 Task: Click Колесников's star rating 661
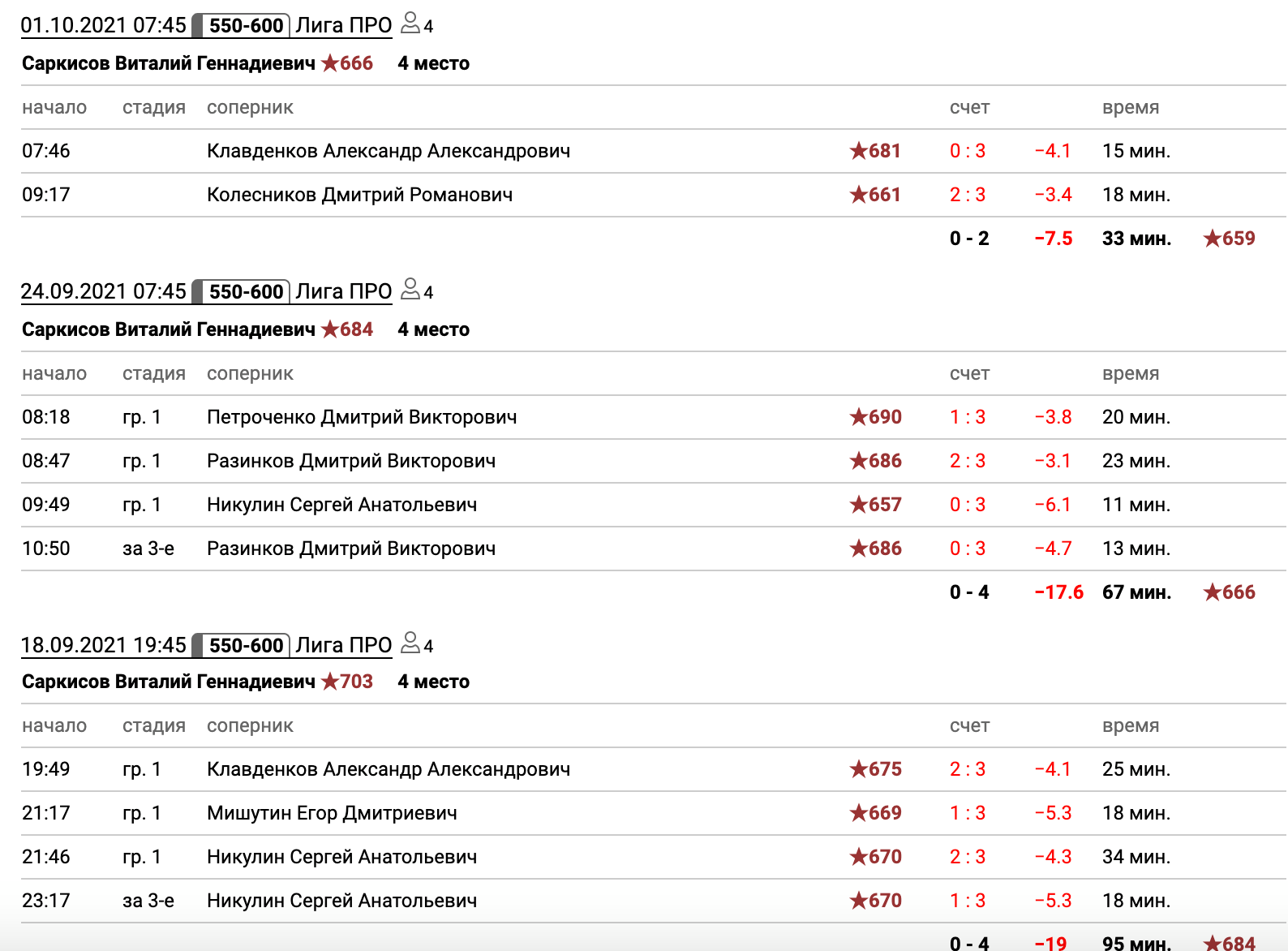pos(875,195)
